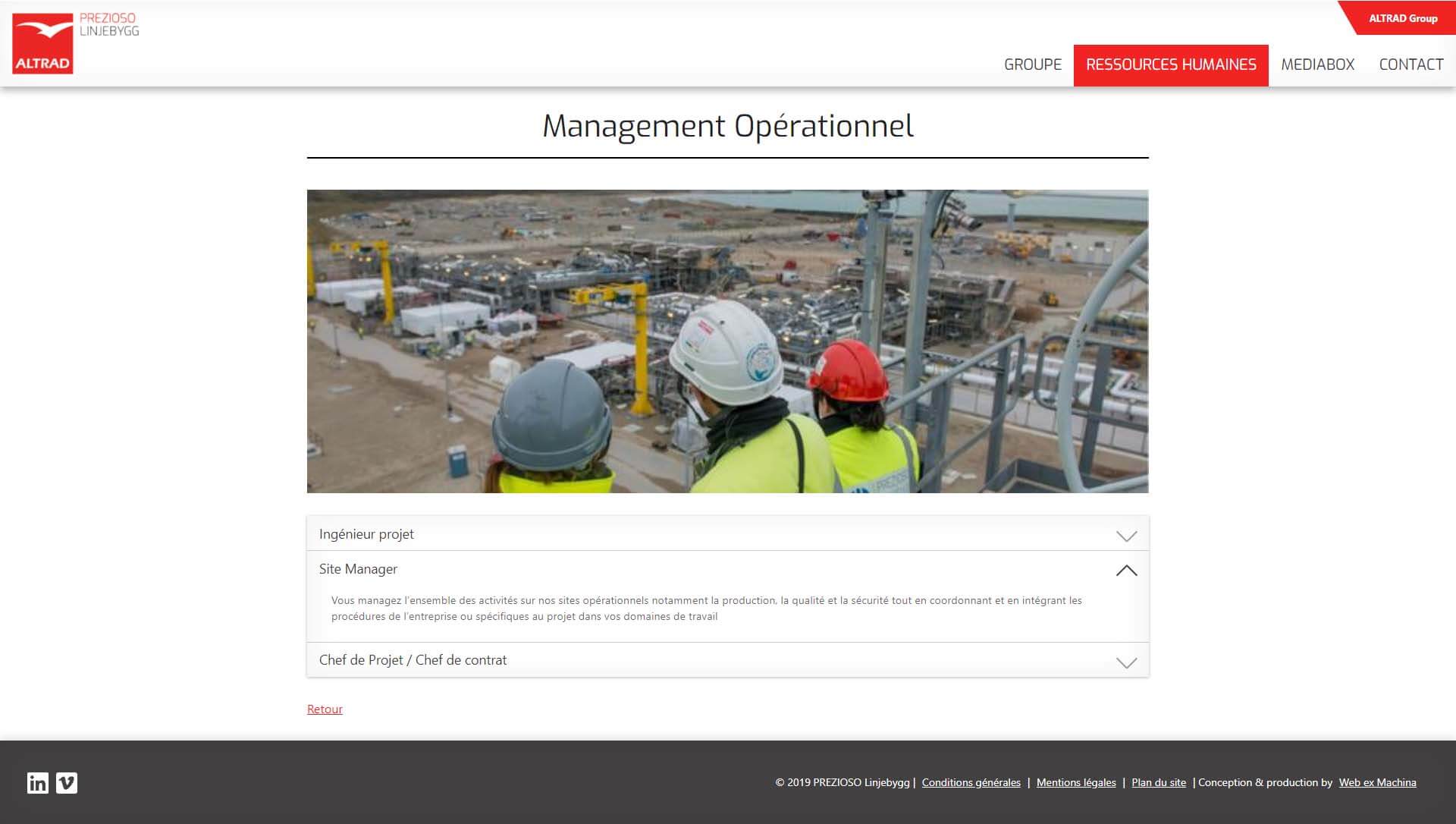Click the Management Opérationnel heading
Screen dimensions: 1456x824
tap(727, 126)
